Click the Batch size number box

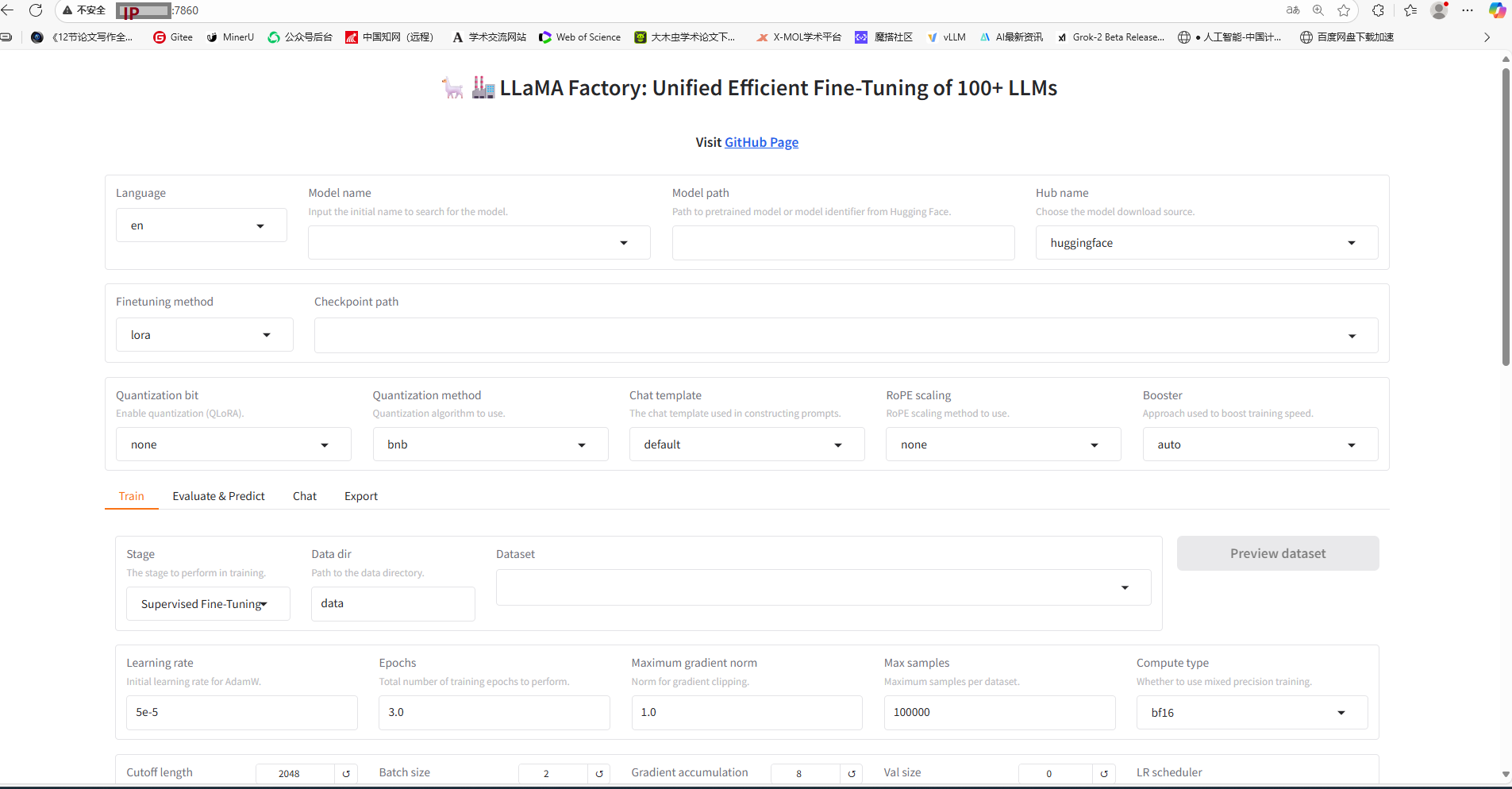553,774
